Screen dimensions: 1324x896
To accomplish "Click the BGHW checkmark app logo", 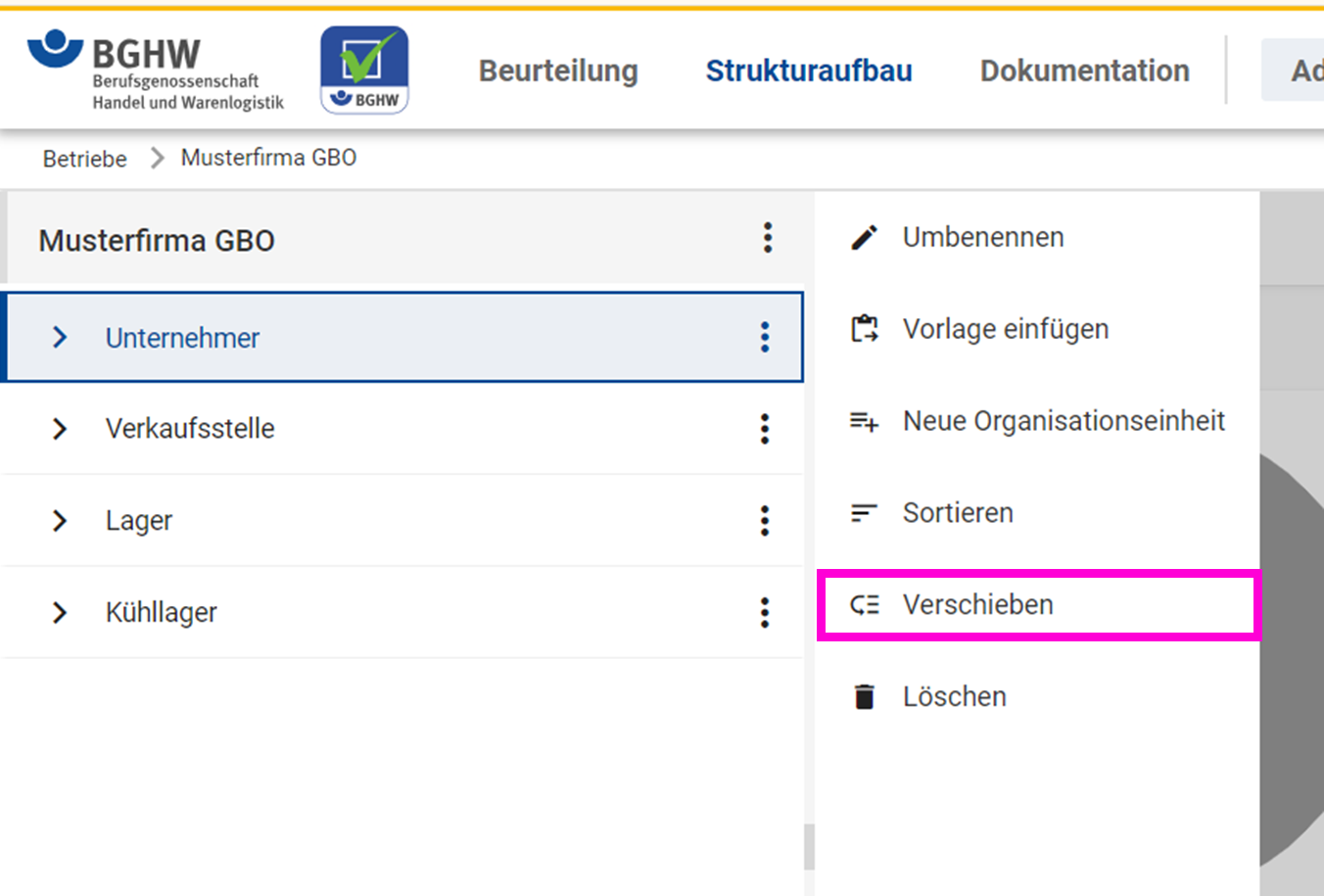I will click(364, 70).
